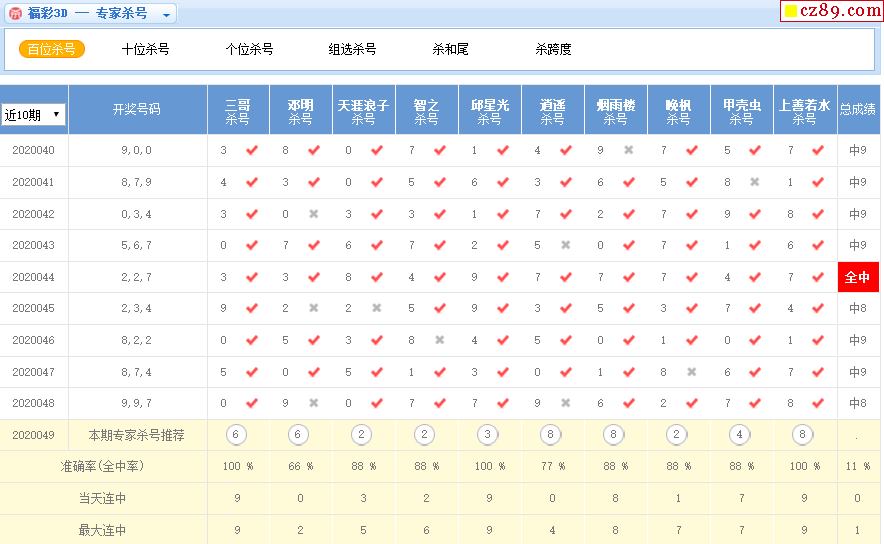Click the cz89.com site link
This screenshot has height=544, width=884.
pyautogui.click(x=832, y=11)
